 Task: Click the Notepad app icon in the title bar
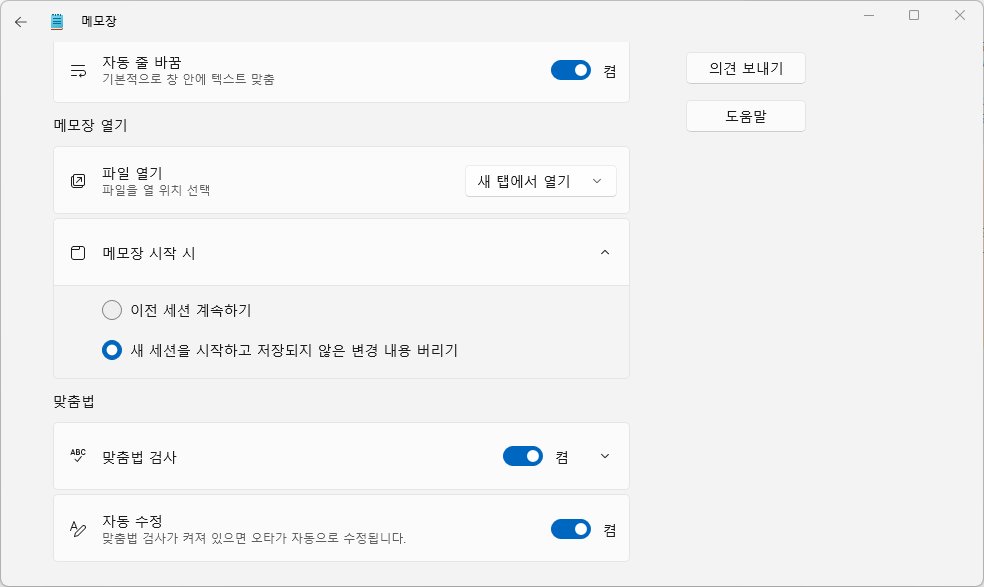click(x=57, y=22)
